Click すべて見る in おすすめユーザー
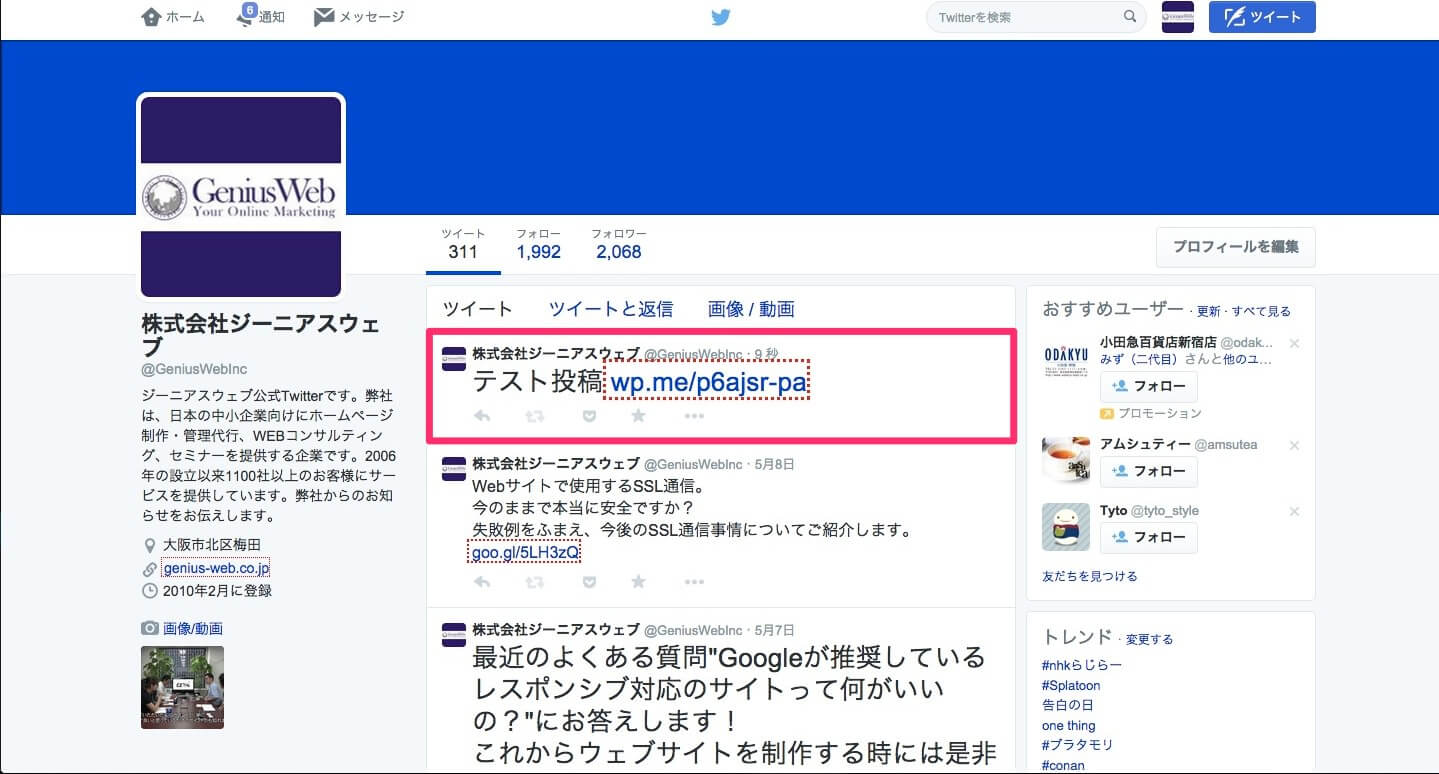 click(1261, 311)
